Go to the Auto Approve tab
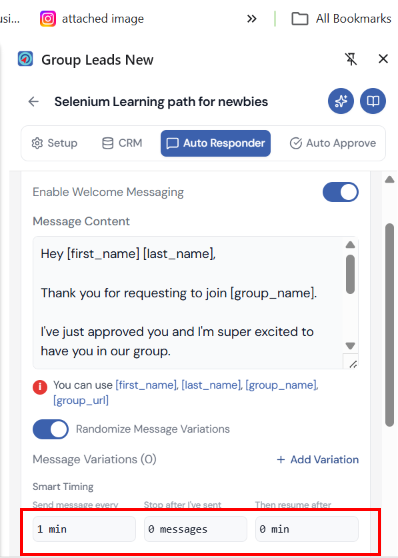This screenshot has height=558, width=398. [x=333, y=143]
